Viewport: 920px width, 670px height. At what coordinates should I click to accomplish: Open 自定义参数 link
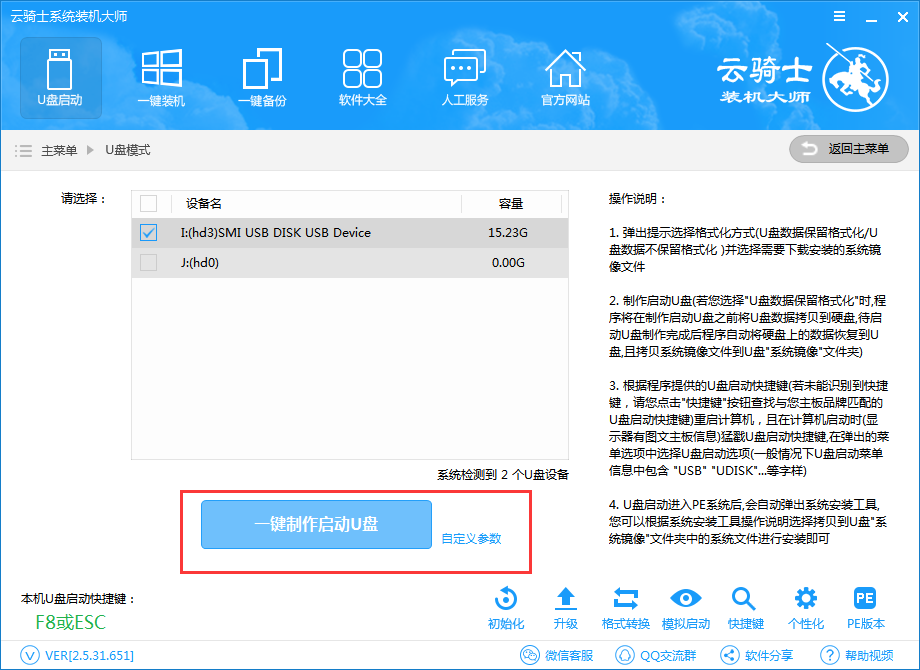click(471, 539)
